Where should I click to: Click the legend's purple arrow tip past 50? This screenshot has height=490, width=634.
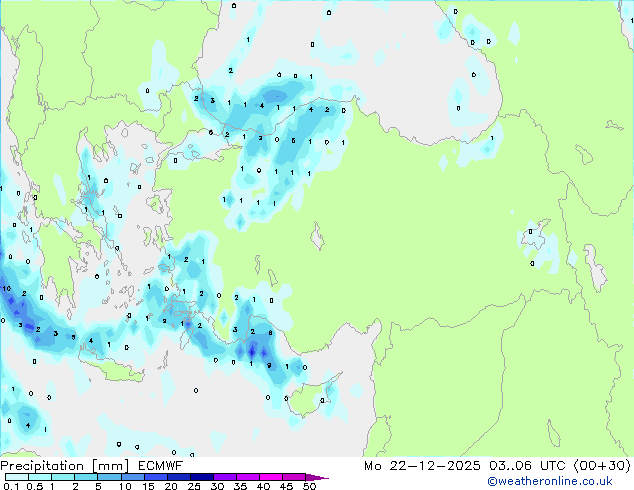(317, 477)
